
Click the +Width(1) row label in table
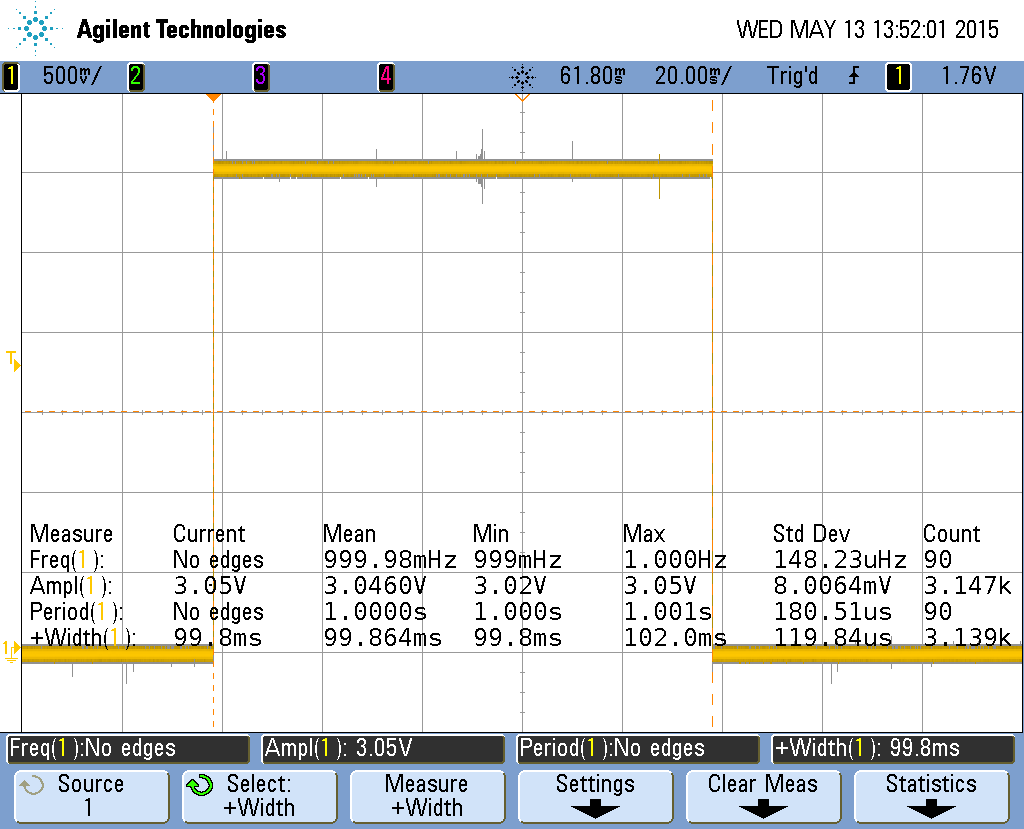(x=82, y=638)
